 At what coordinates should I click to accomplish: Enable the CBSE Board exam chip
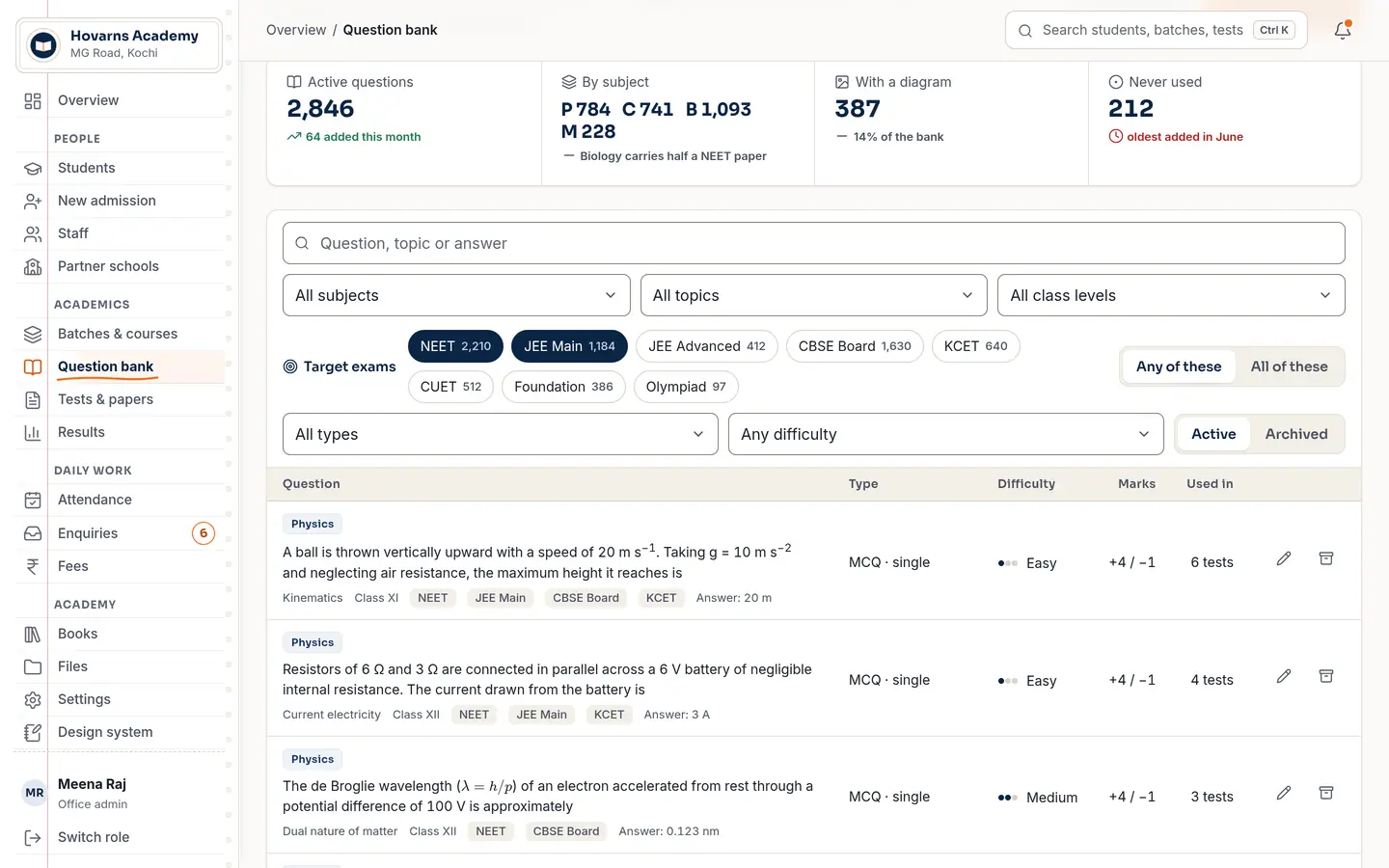click(x=855, y=346)
